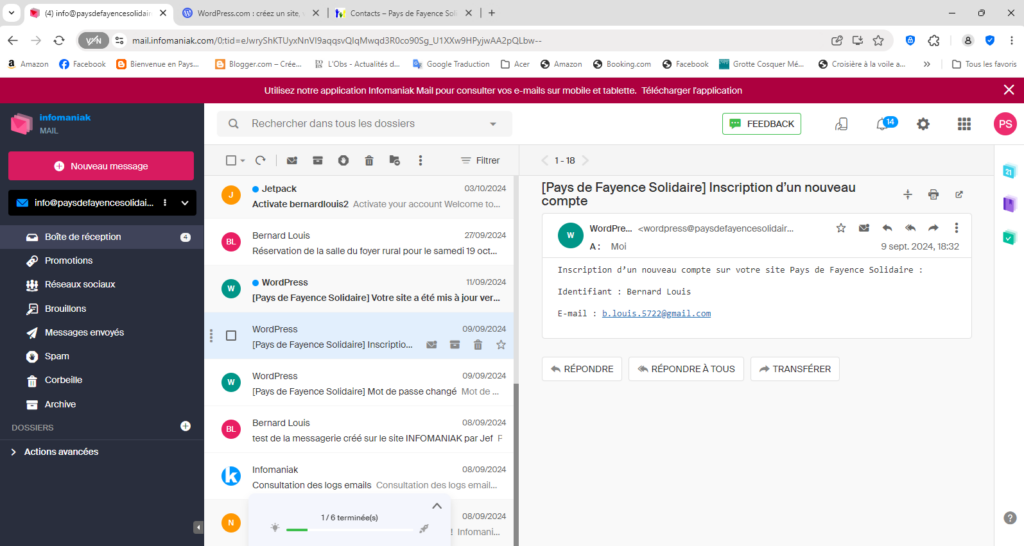Click the trash icon in the list toolbar
Image resolution: width=1024 pixels, height=546 pixels.
pos(369,160)
